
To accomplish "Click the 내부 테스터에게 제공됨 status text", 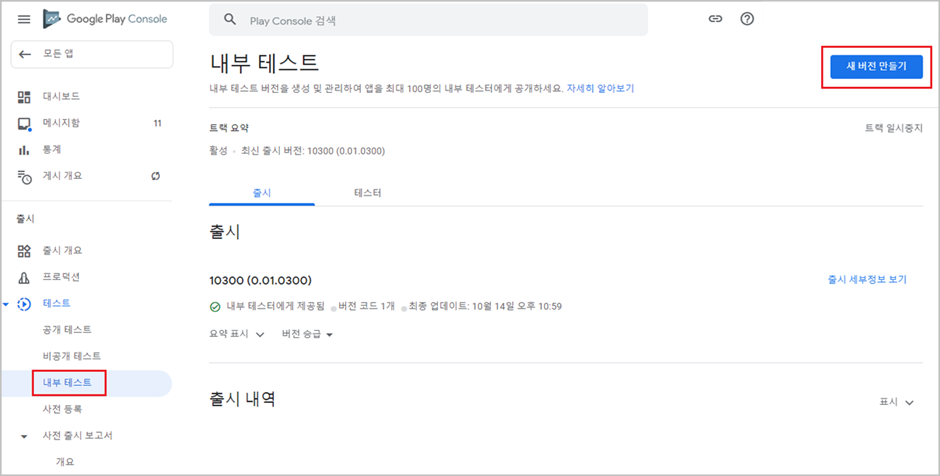I will point(275,307).
